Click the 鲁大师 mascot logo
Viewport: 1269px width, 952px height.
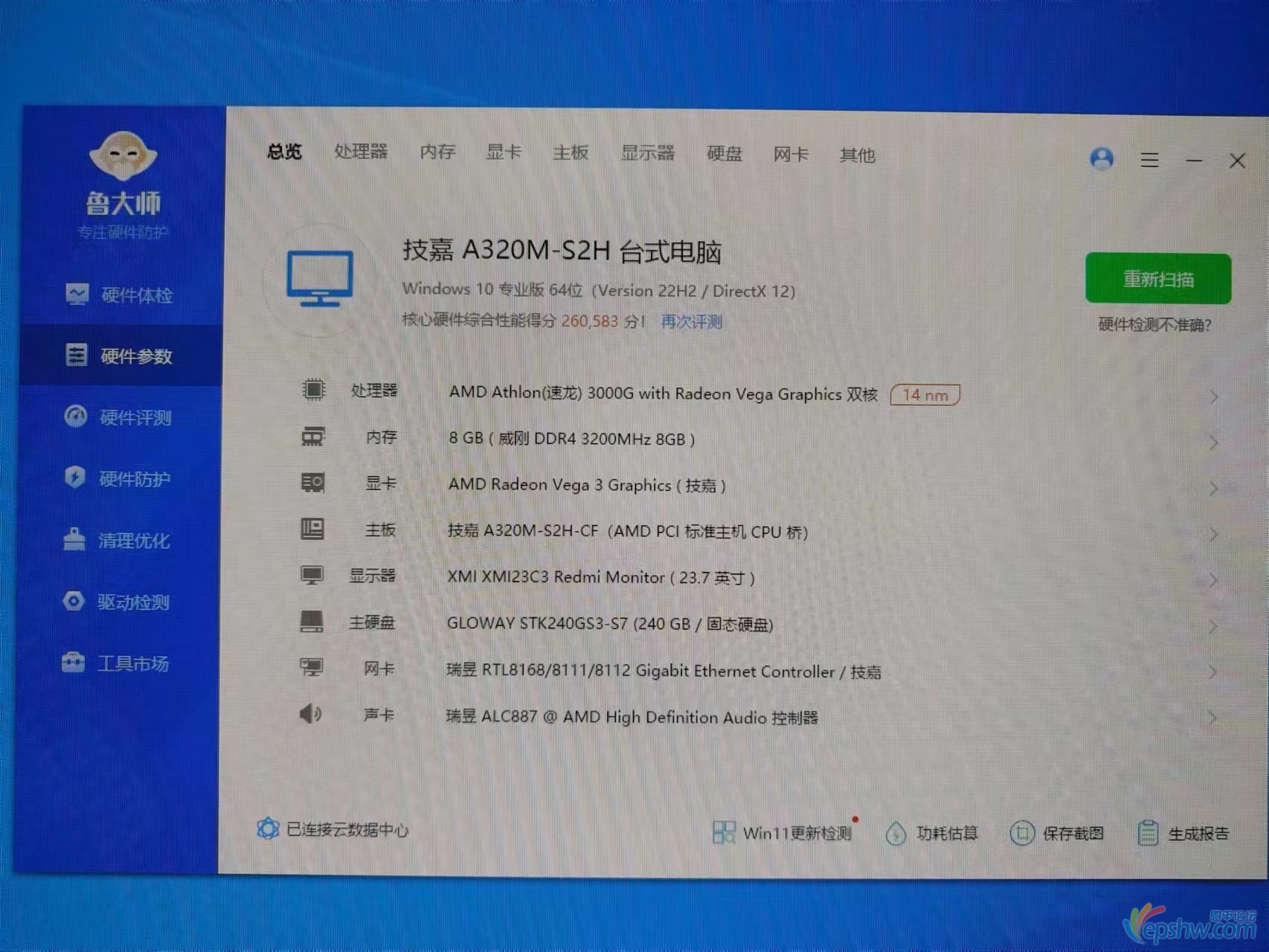123,156
